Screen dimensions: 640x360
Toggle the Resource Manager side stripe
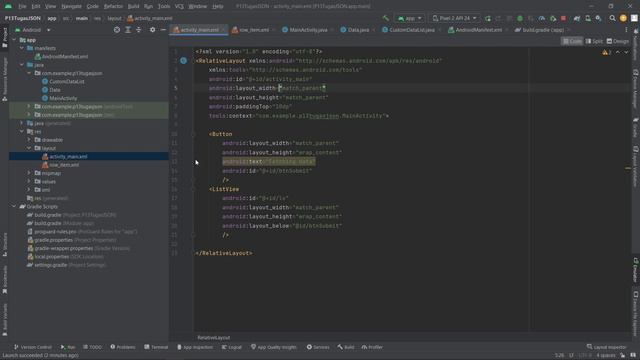click(x=4, y=79)
